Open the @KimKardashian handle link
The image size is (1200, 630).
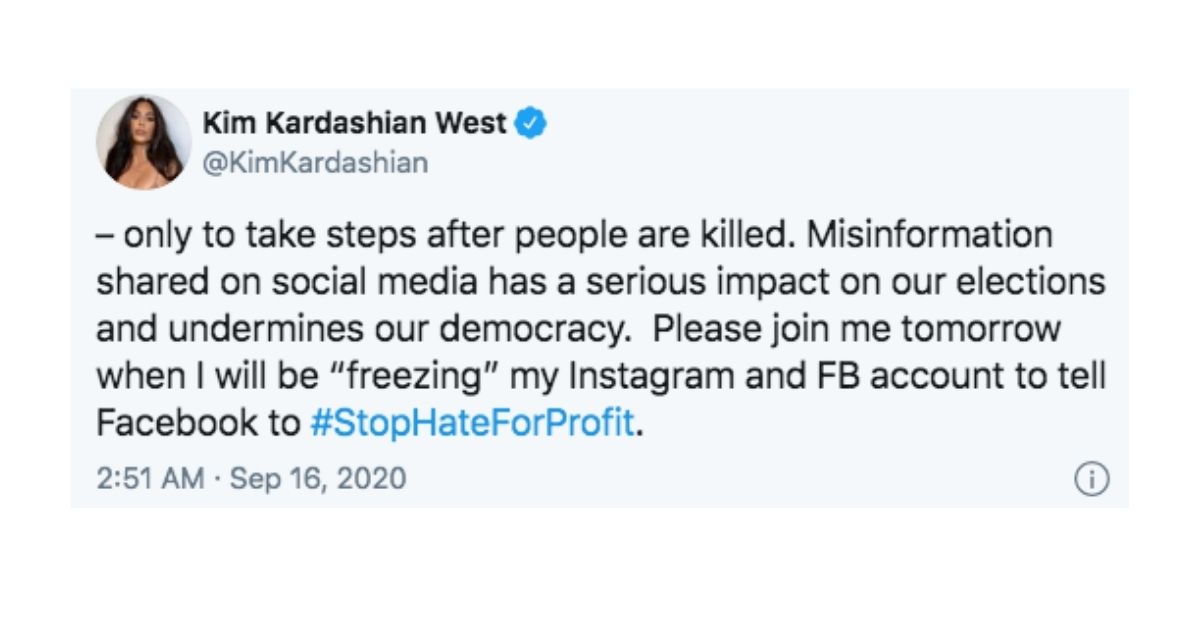pos(315,162)
